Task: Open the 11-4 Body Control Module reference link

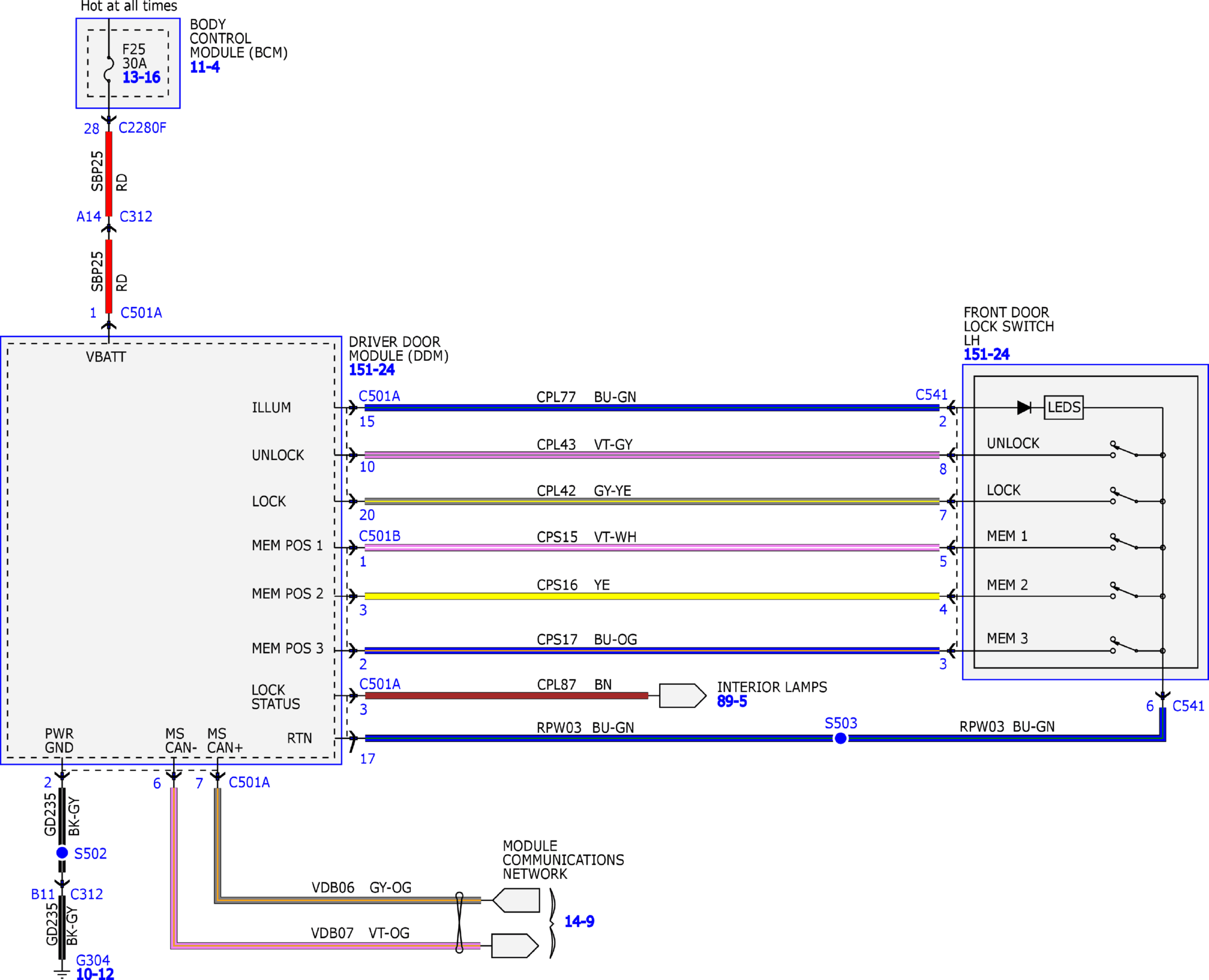Action: point(204,67)
